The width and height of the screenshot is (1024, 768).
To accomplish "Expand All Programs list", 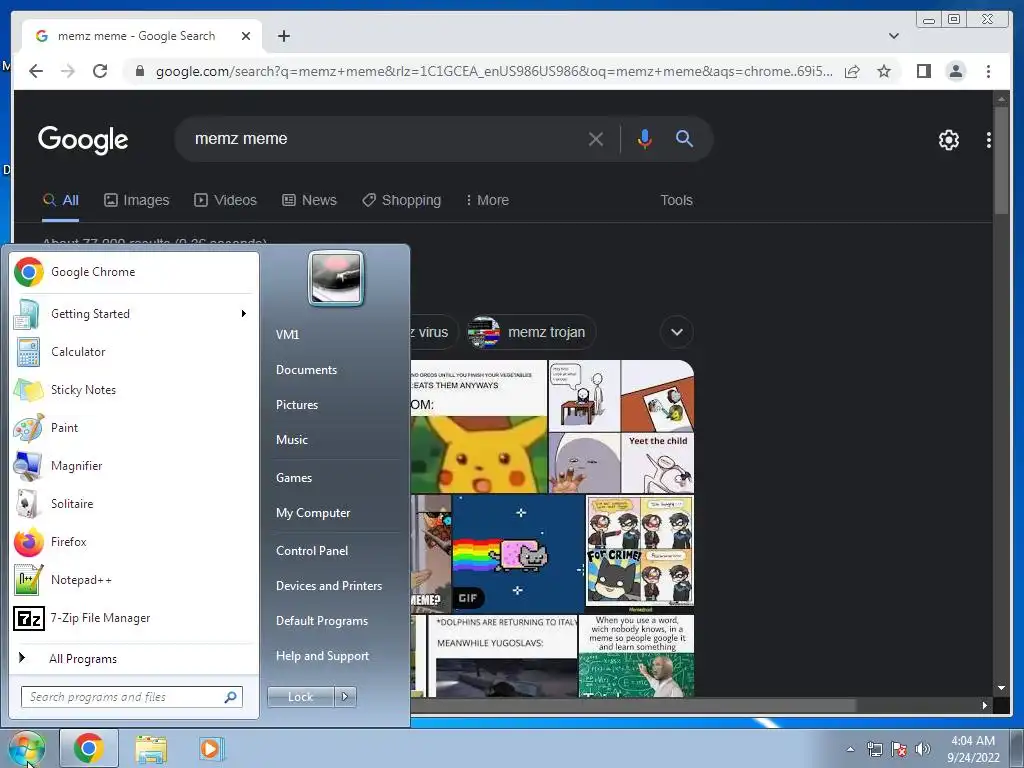I will click(134, 658).
